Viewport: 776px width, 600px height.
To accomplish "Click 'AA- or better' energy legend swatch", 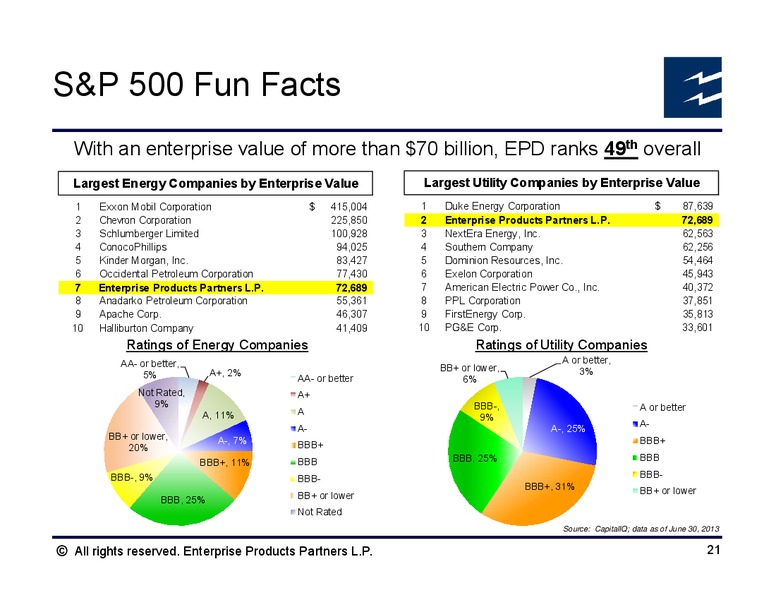I will click(292, 378).
